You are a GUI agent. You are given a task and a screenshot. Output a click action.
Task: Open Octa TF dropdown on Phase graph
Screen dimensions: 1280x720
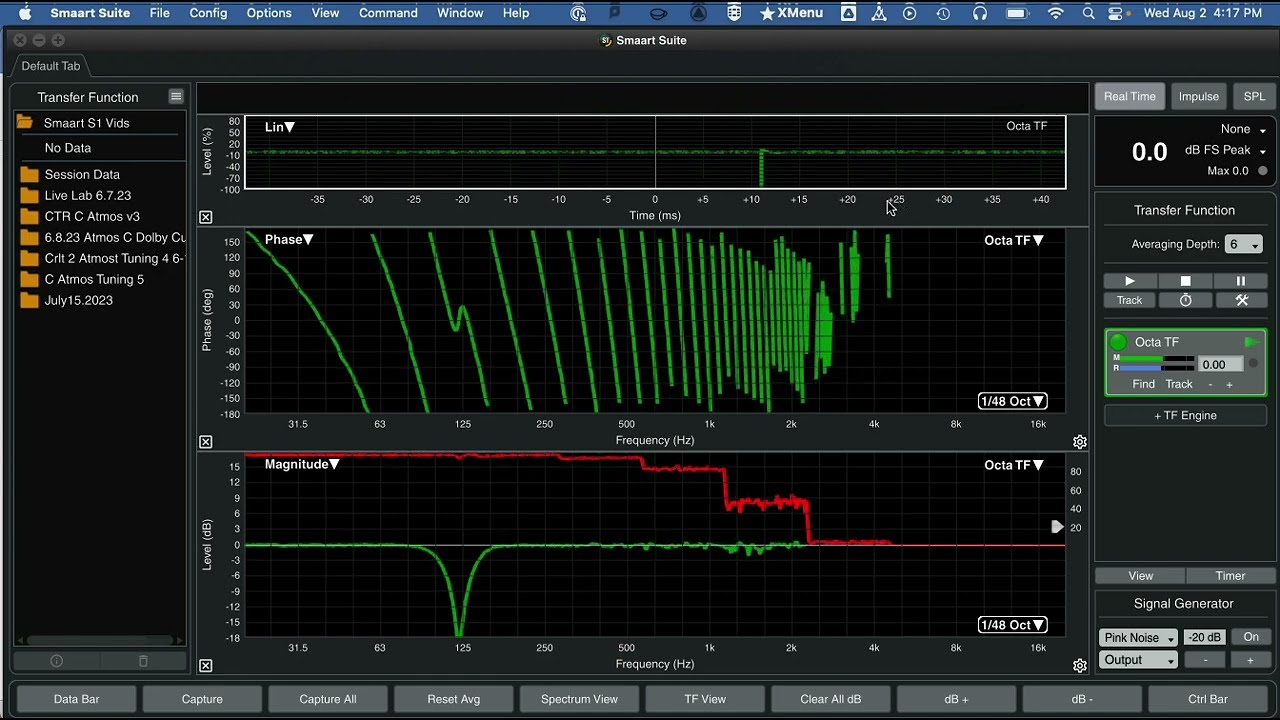point(1013,240)
